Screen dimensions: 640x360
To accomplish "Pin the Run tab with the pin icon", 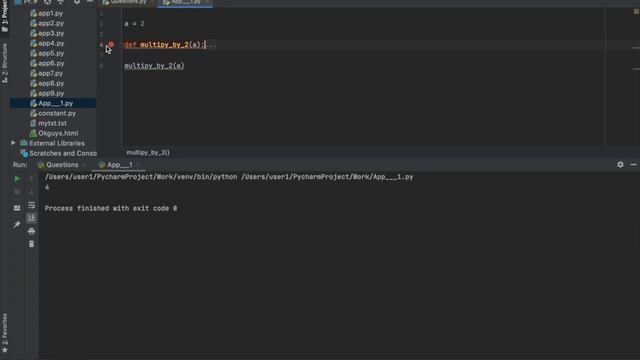I will pyautogui.click(x=17, y=224).
